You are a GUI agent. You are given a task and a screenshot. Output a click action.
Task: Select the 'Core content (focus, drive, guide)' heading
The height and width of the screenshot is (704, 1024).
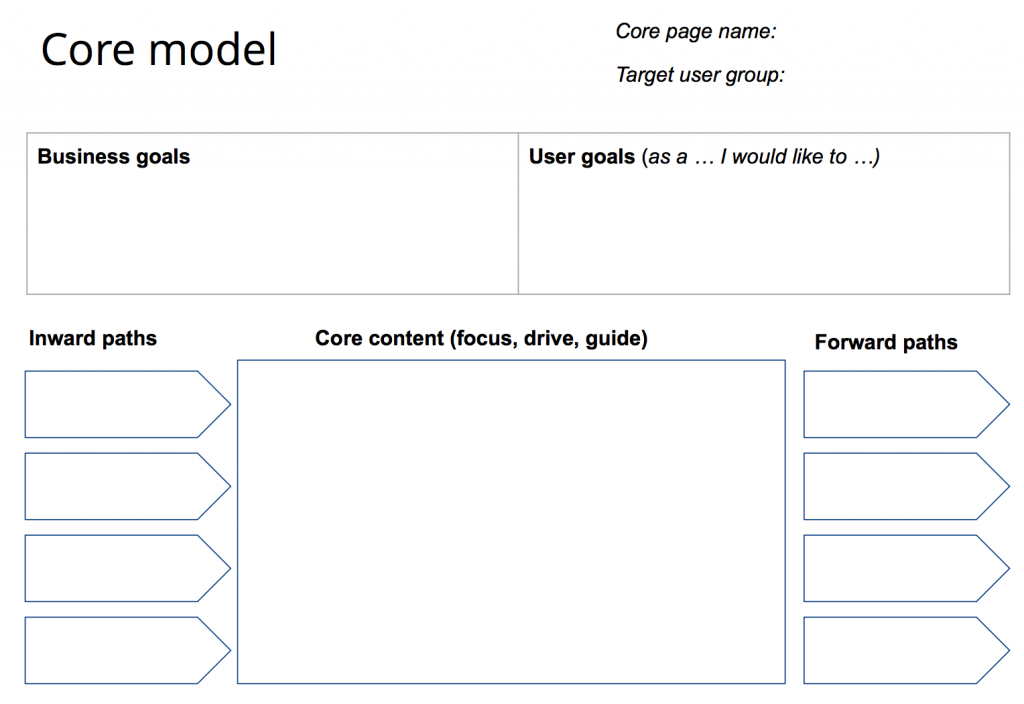(481, 338)
